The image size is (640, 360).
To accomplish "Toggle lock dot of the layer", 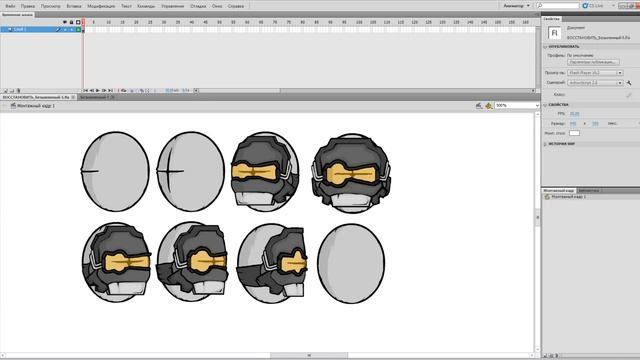I will (71, 29).
